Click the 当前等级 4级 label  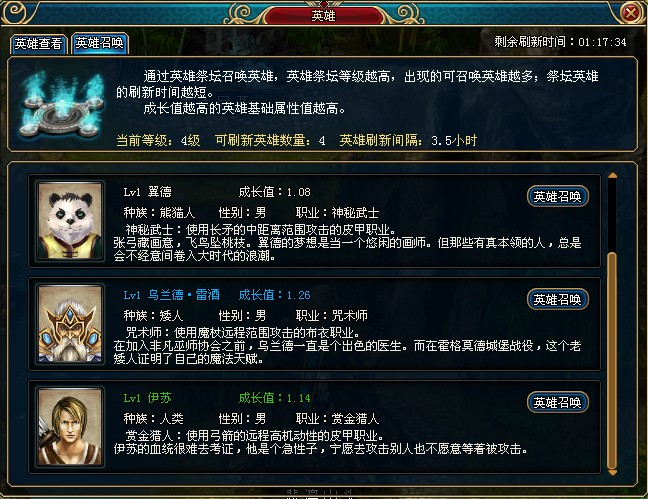158,141
